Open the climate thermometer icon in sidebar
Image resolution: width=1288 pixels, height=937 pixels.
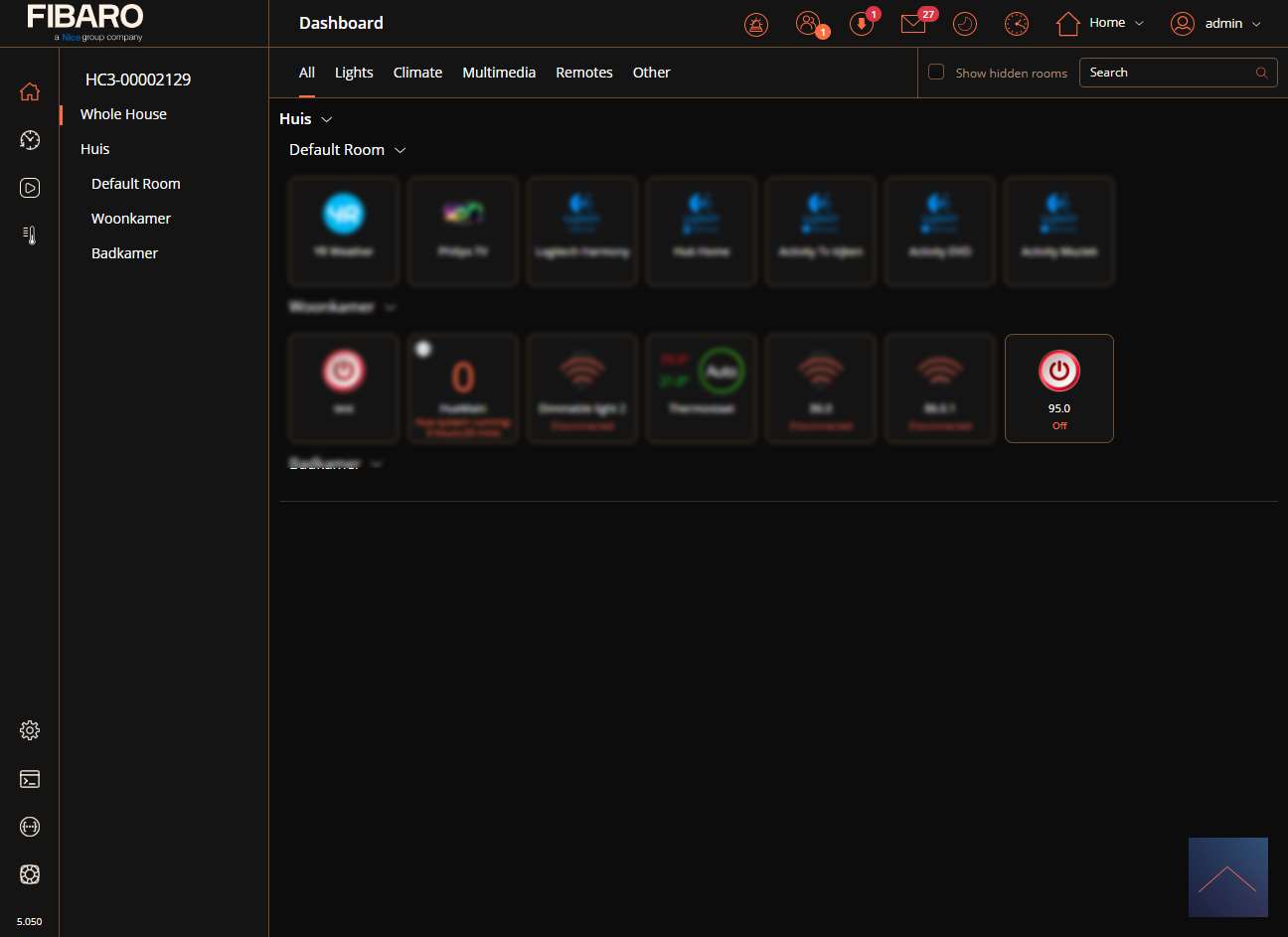tap(30, 234)
